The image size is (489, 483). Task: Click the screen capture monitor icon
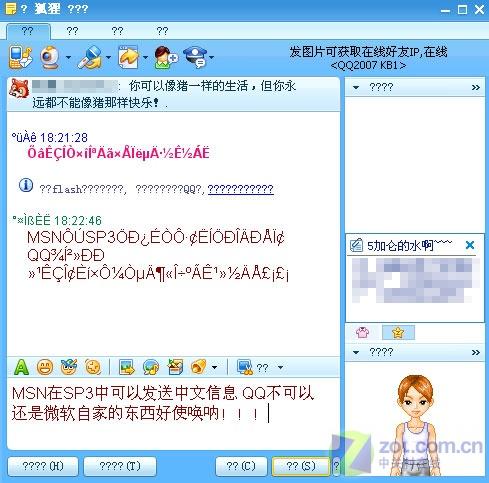(245, 367)
